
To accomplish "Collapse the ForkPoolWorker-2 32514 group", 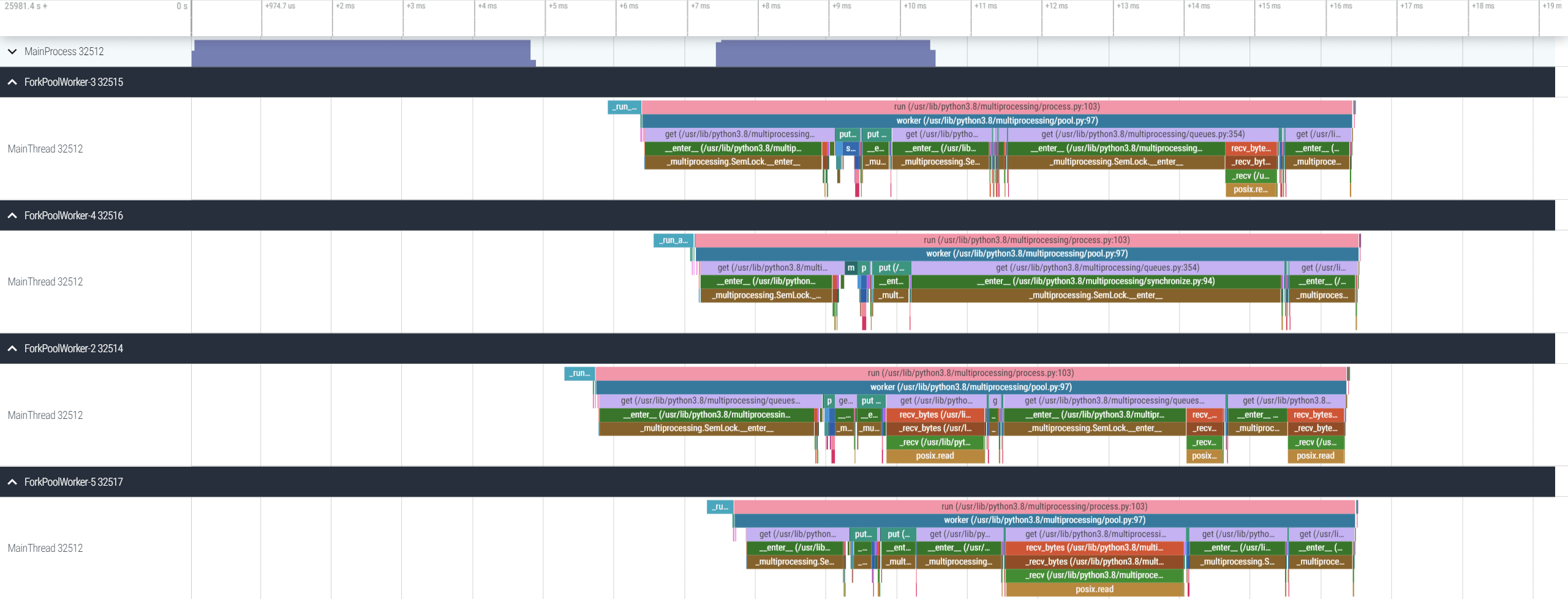I will (12, 348).
